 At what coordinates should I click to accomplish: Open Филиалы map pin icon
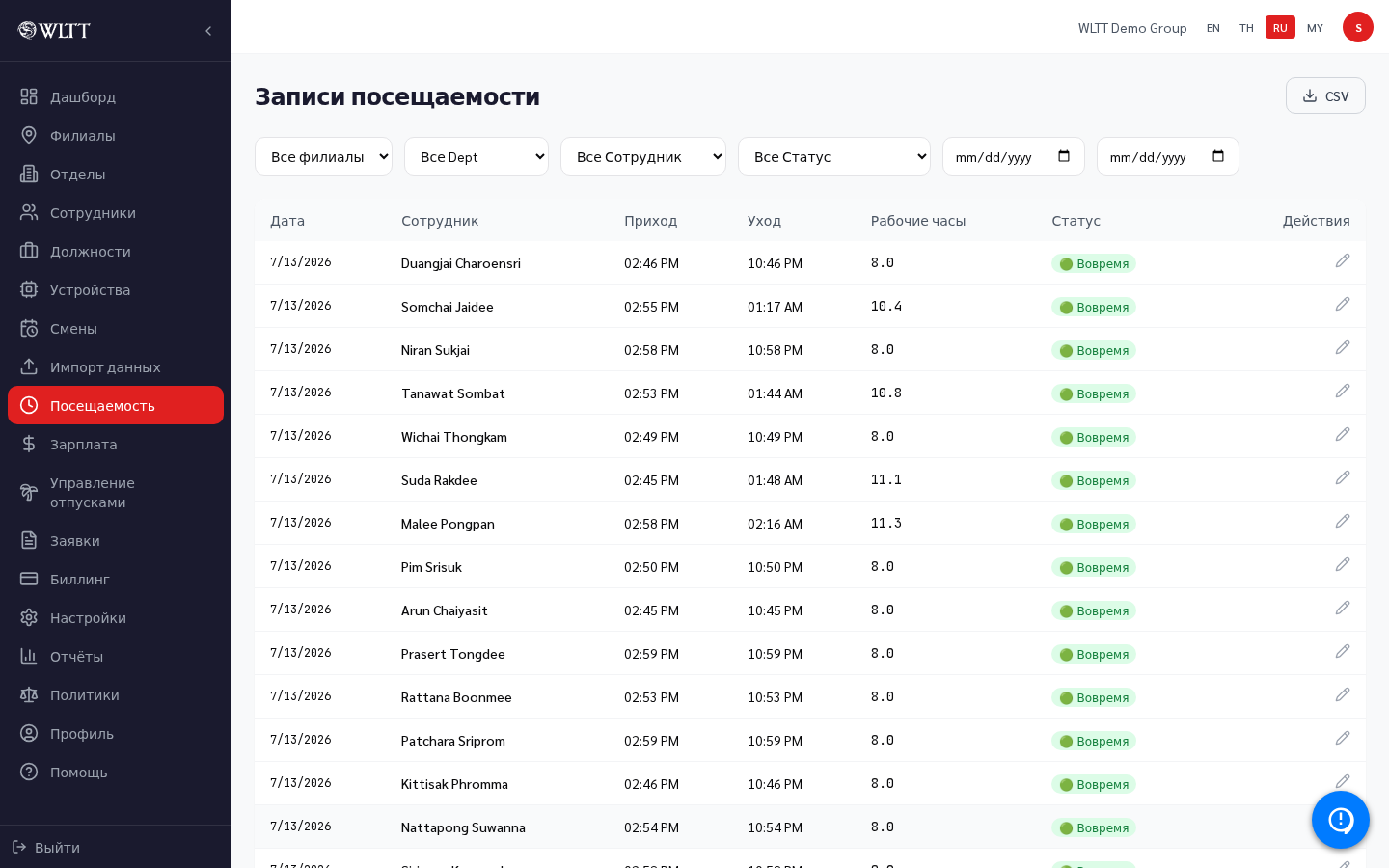(x=29, y=135)
